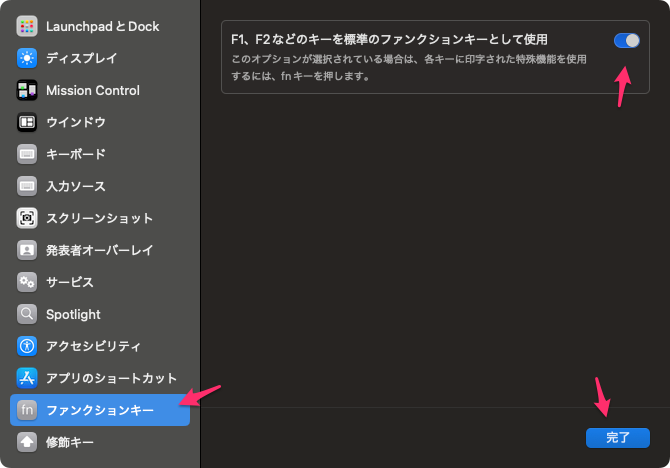The height and width of the screenshot is (468, 670).
Task: Click the ディスプレイ sun icon
Action: tap(27, 58)
